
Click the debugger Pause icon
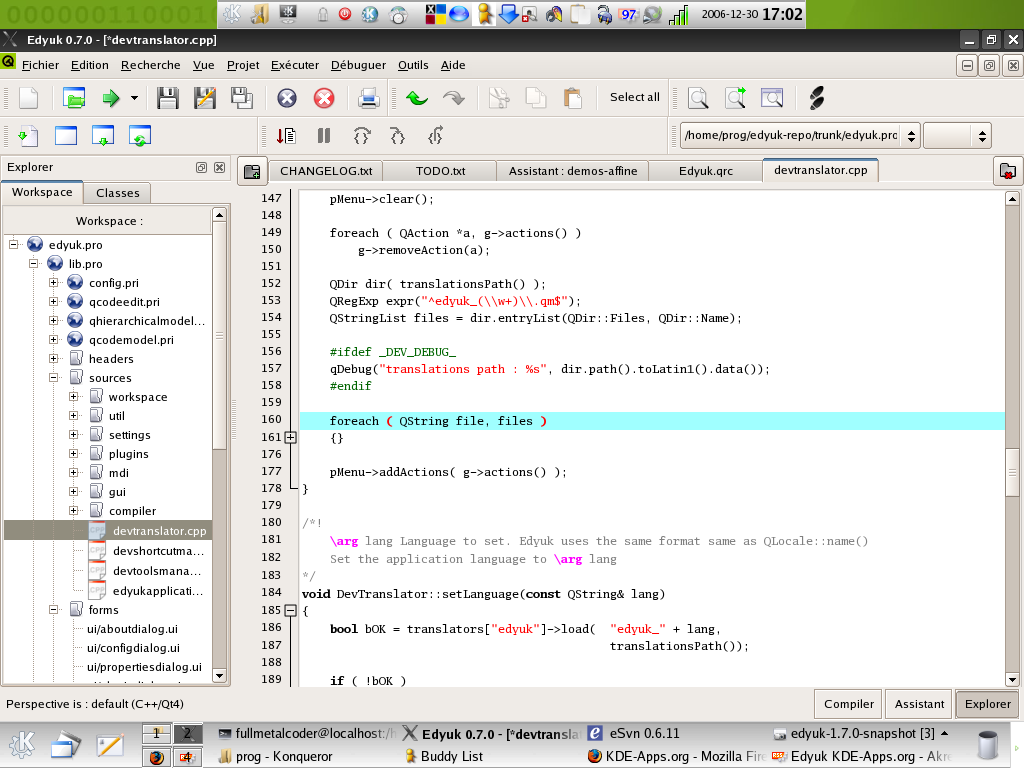tap(324, 136)
